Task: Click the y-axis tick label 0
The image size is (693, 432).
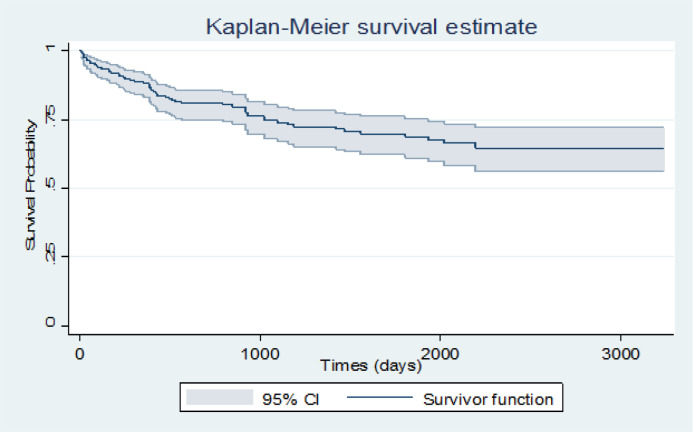Action: coord(49,325)
